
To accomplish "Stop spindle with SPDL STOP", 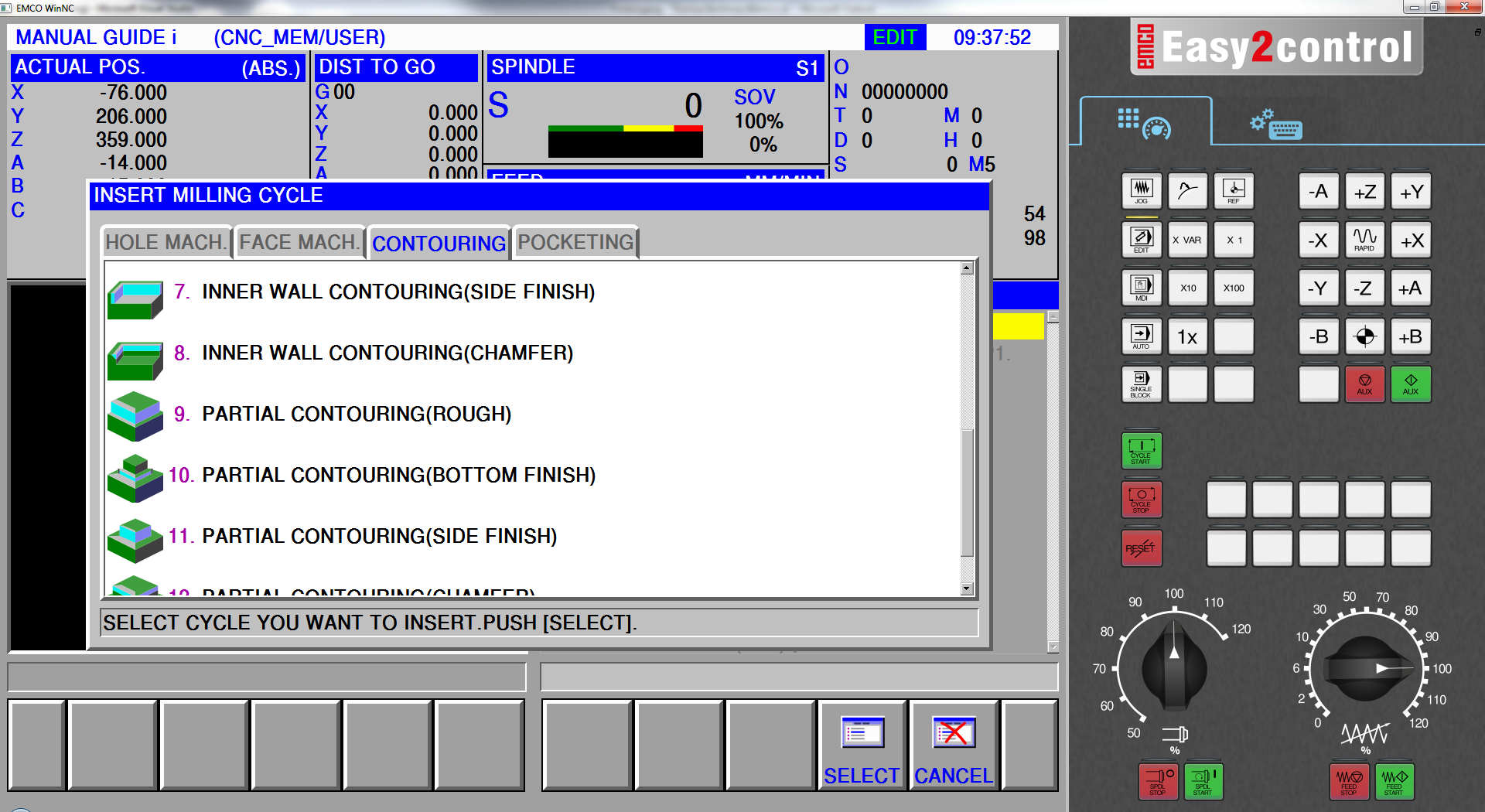I will coord(1158,781).
